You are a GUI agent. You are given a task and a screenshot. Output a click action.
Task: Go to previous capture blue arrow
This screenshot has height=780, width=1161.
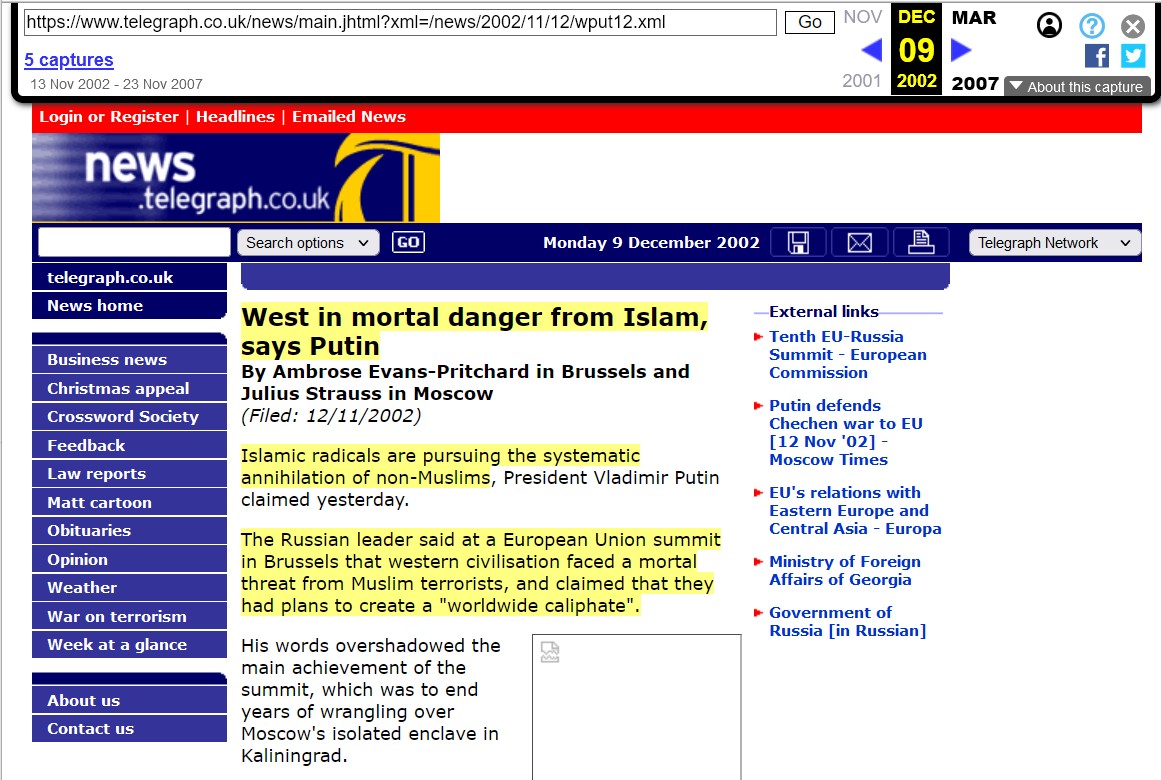tap(871, 50)
